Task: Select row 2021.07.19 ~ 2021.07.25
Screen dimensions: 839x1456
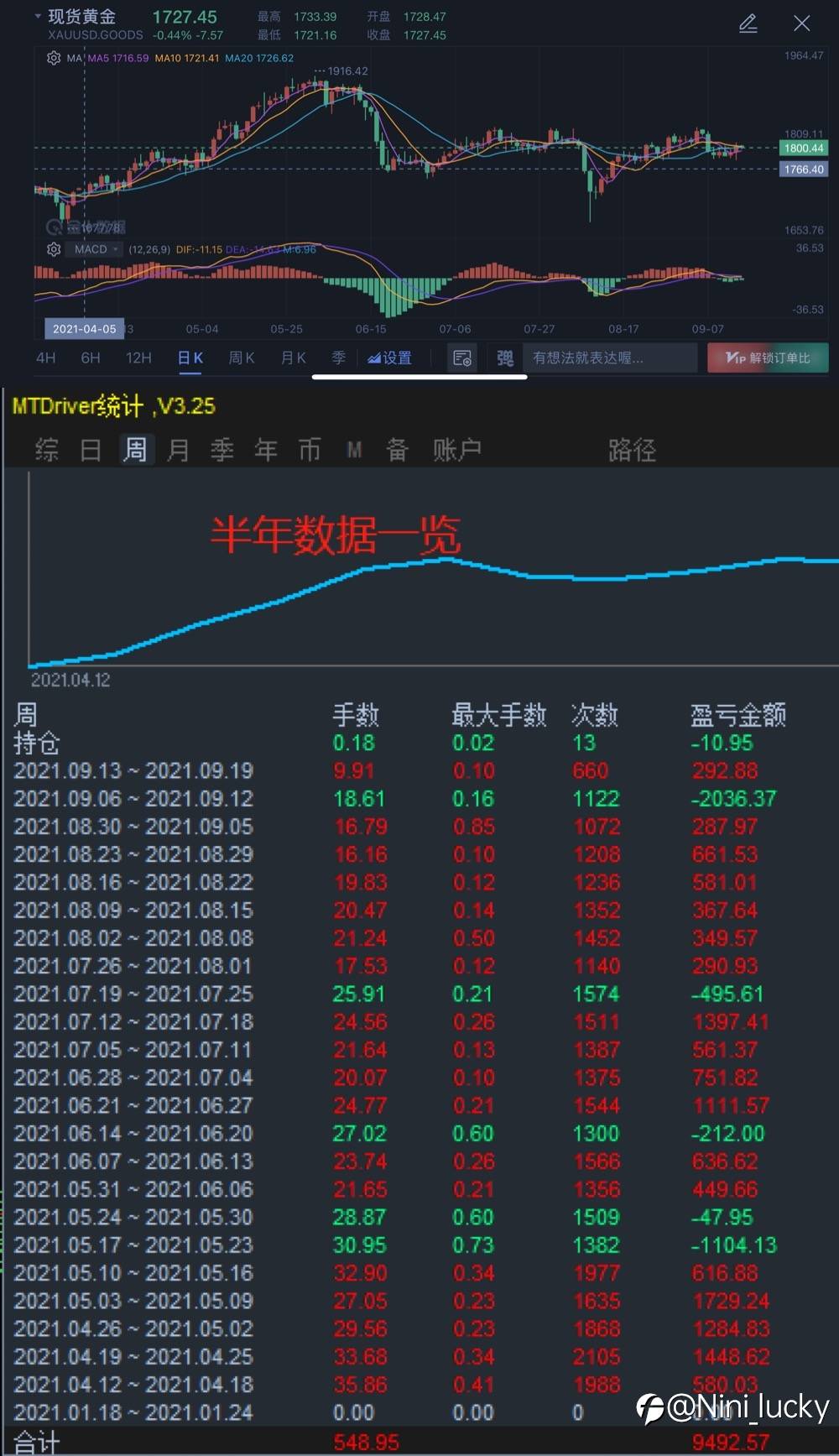Action: (x=419, y=994)
